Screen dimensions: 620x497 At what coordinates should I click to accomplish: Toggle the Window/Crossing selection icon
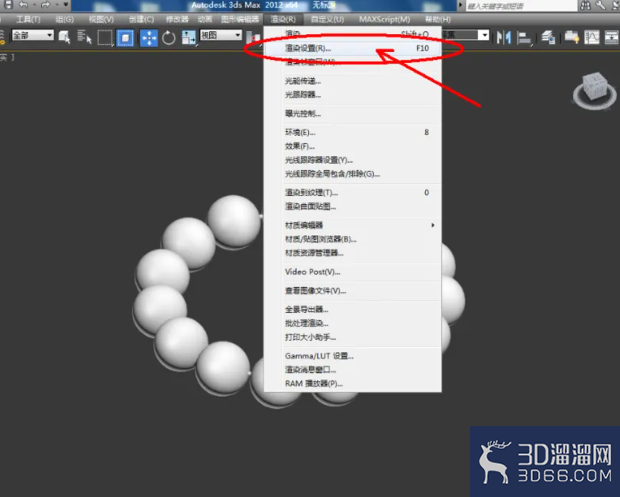click(125, 38)
